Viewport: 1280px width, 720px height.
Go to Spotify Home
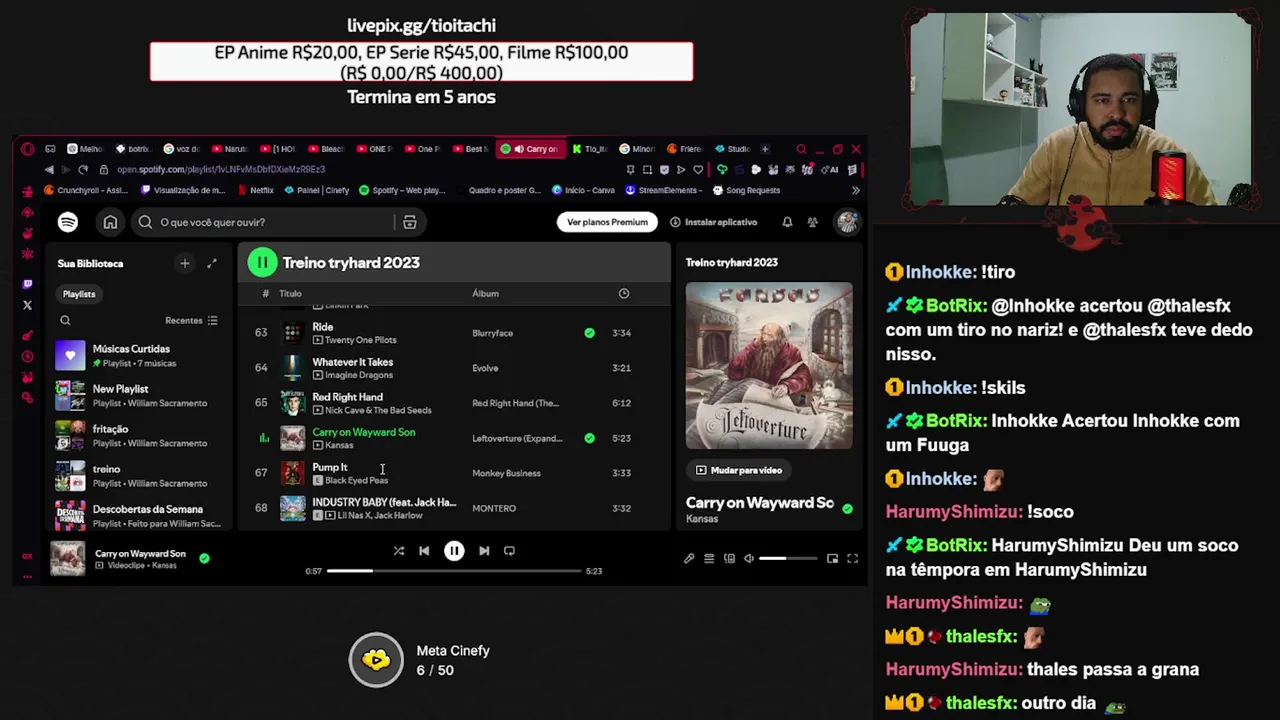110,222
